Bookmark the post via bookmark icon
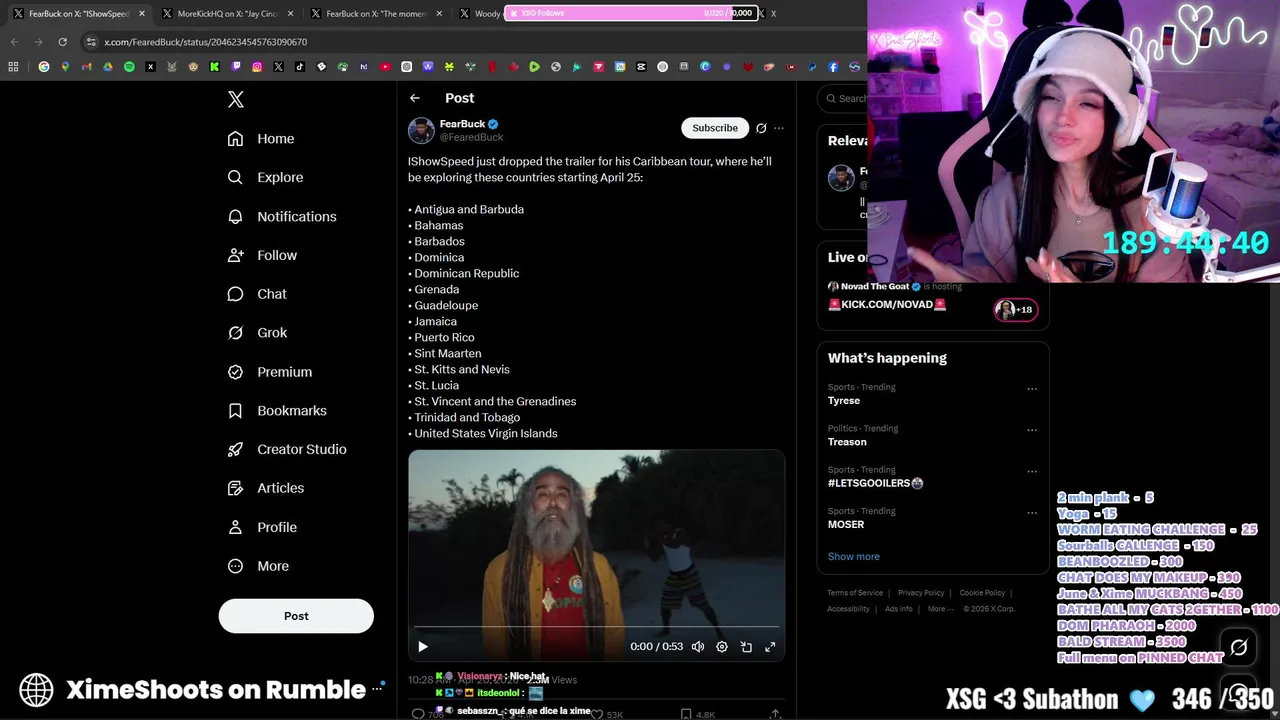This screenshot has height=720, width=1280. pos(686,714)
